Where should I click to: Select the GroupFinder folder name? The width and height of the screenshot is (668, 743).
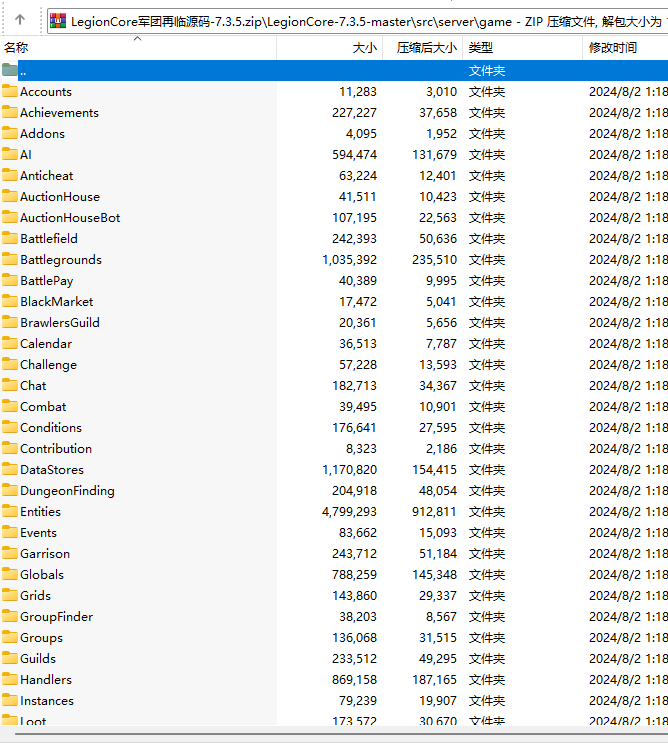pos(56,616)
